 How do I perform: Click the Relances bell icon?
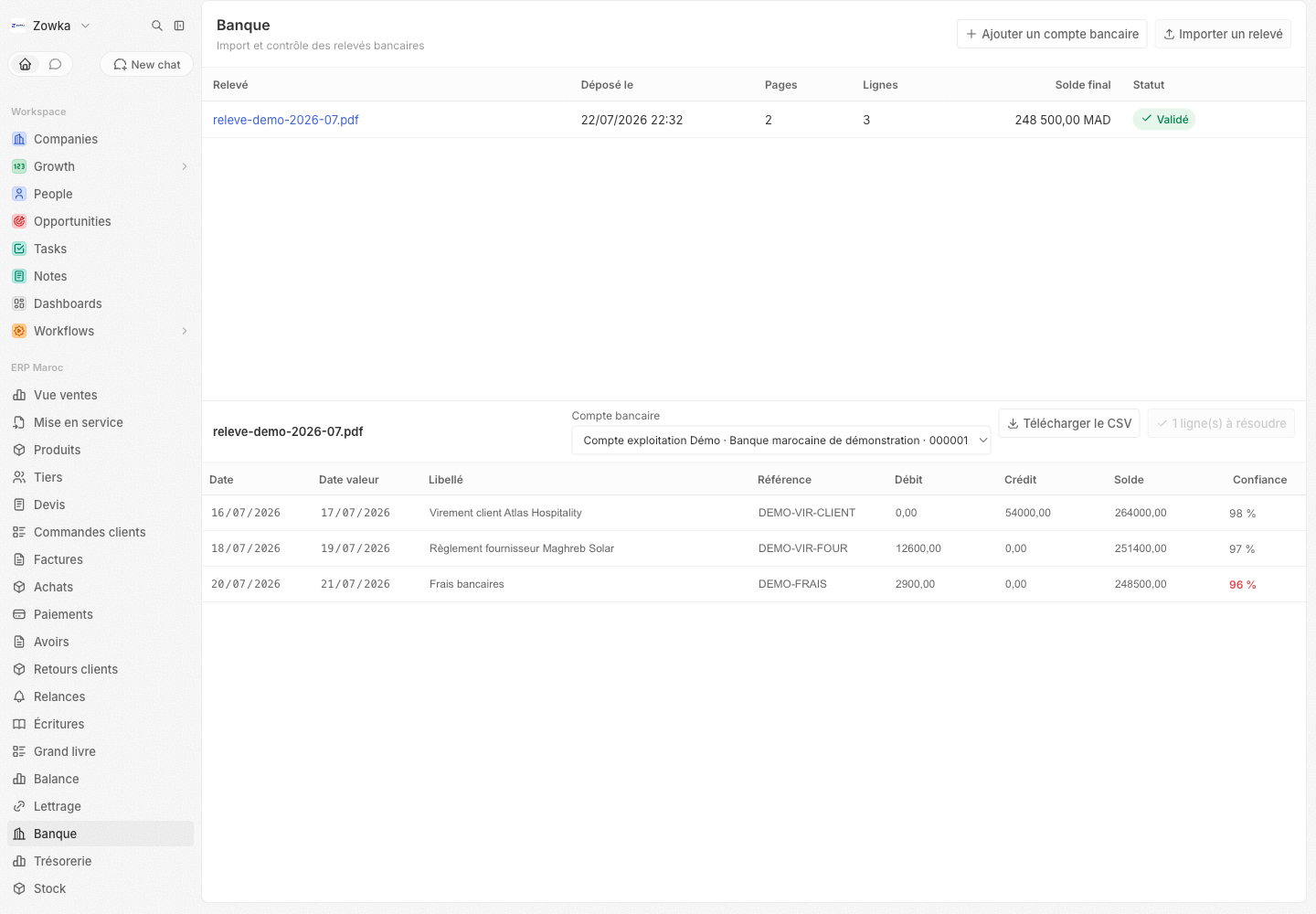click(19, 696)
